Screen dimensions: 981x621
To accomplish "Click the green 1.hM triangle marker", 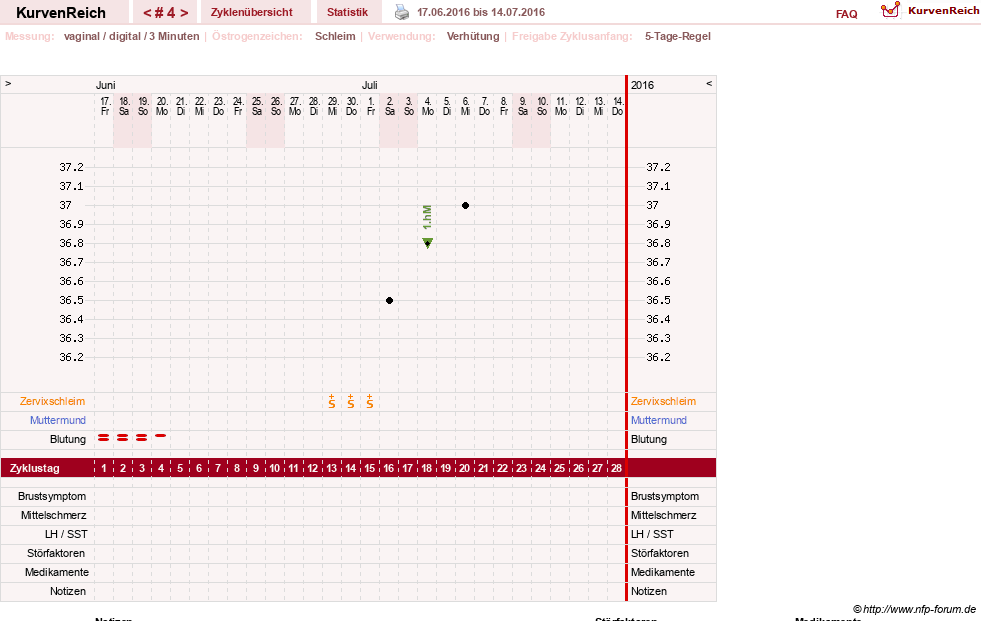I will coord(427,243).
